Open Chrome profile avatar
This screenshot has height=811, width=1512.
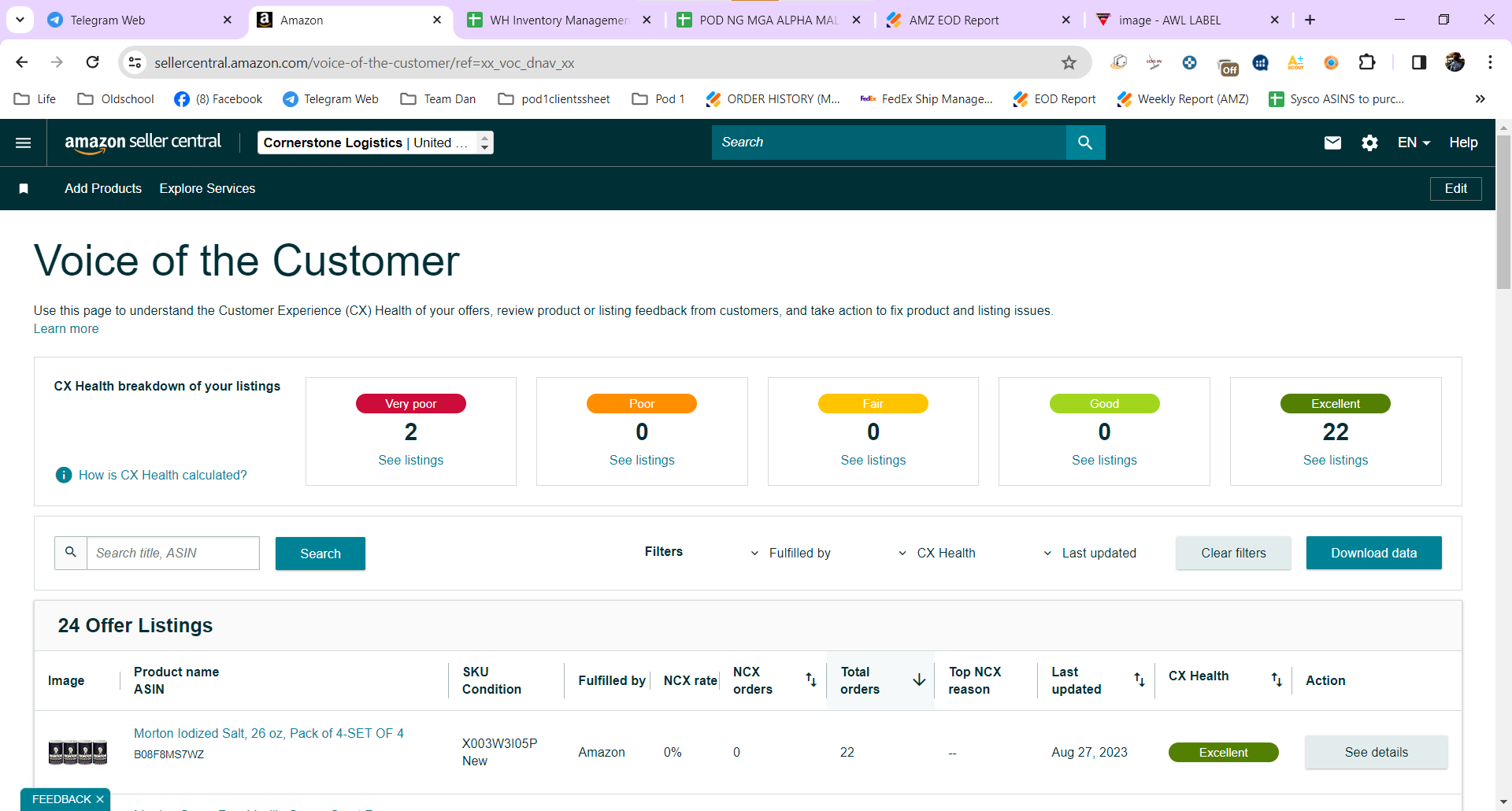pos(1455,62)
